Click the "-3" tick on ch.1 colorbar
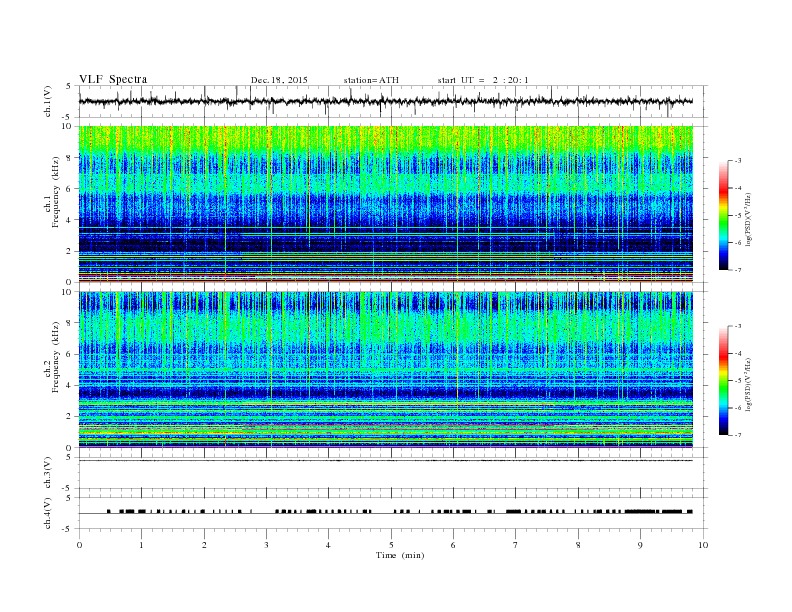792x612 pixels. click(x=738, y=161)
